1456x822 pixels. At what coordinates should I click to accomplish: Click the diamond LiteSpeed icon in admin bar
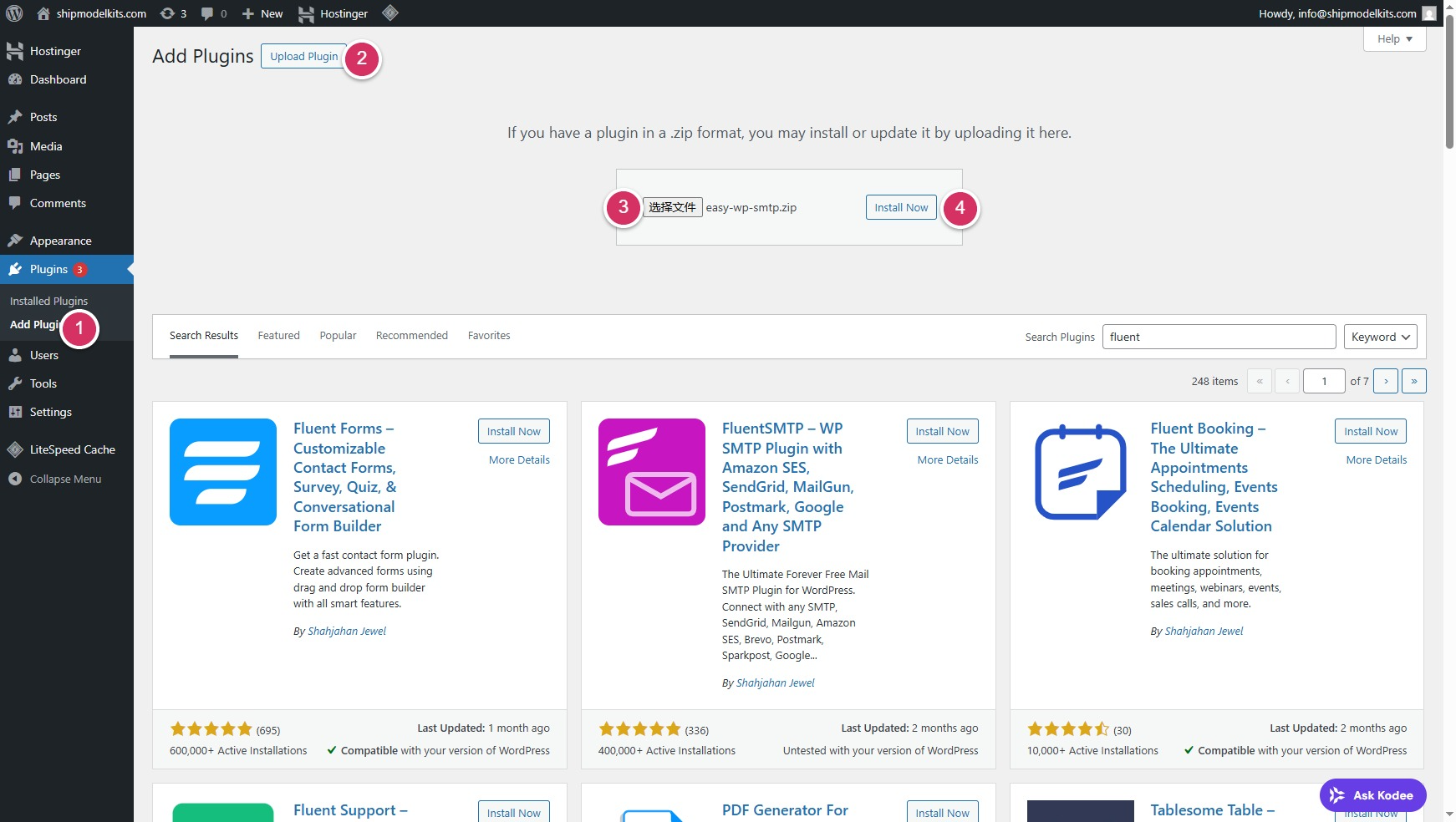point(389,13)
